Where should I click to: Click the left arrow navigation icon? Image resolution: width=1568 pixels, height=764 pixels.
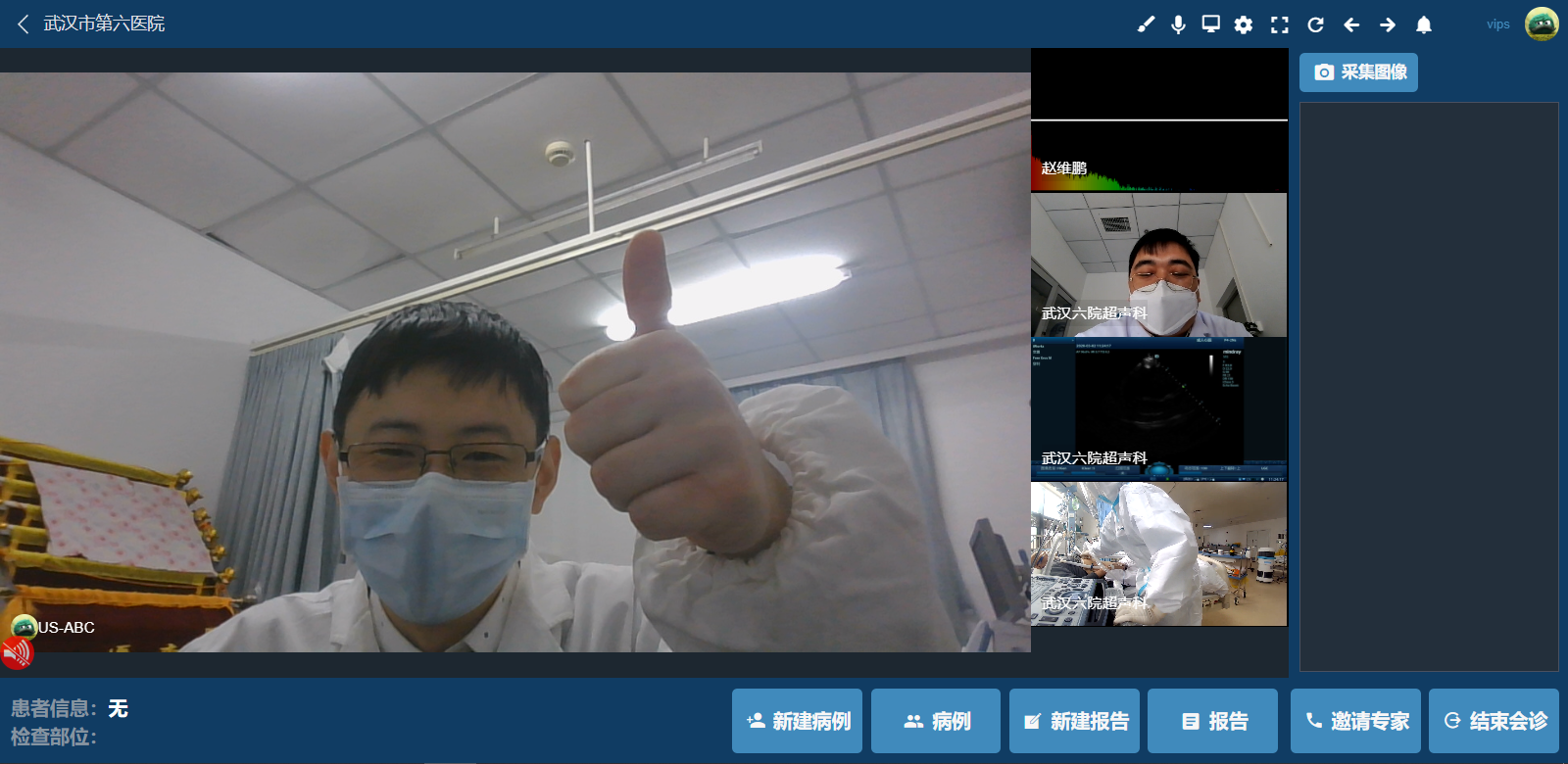(x=1351, y=24)
